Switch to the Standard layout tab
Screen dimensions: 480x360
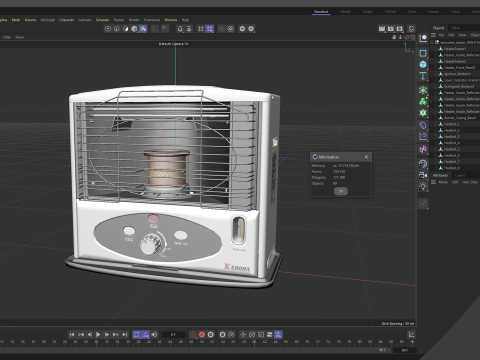point(321,12)
